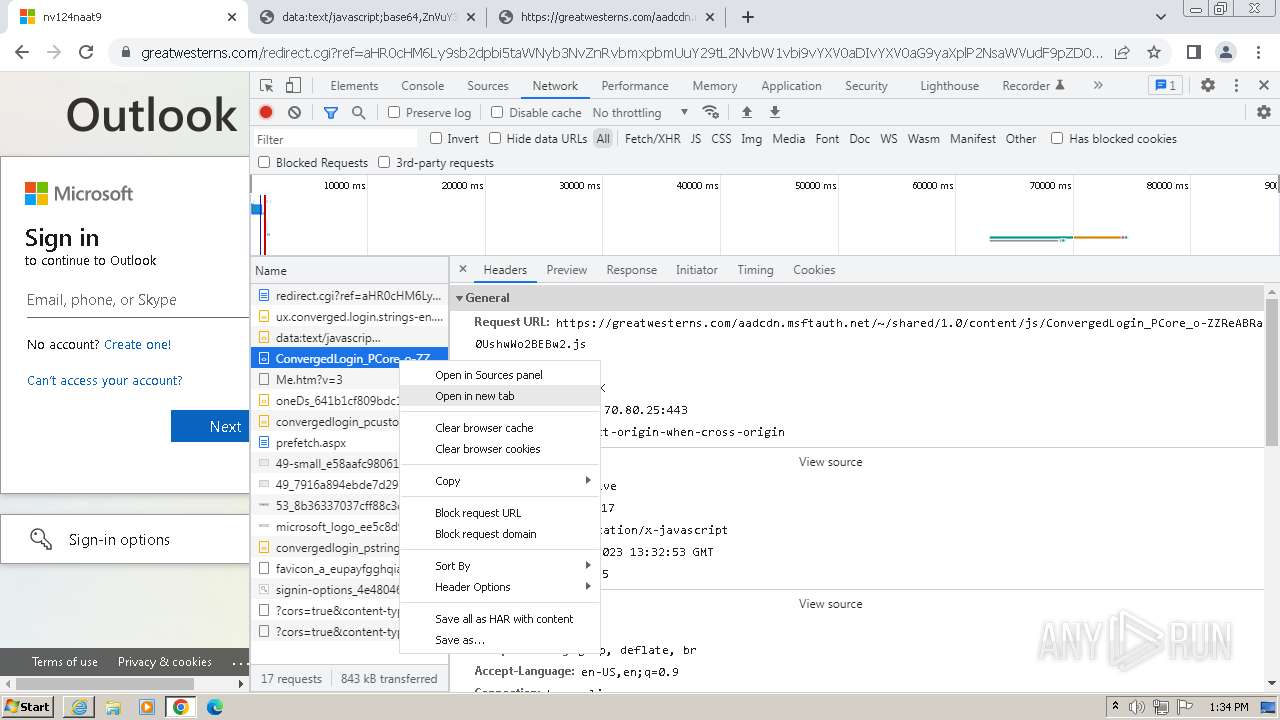Click the Email, phone, or Skype field
Image resolution: width=1280 pixels, height=720 pixels.
[137, 300]
